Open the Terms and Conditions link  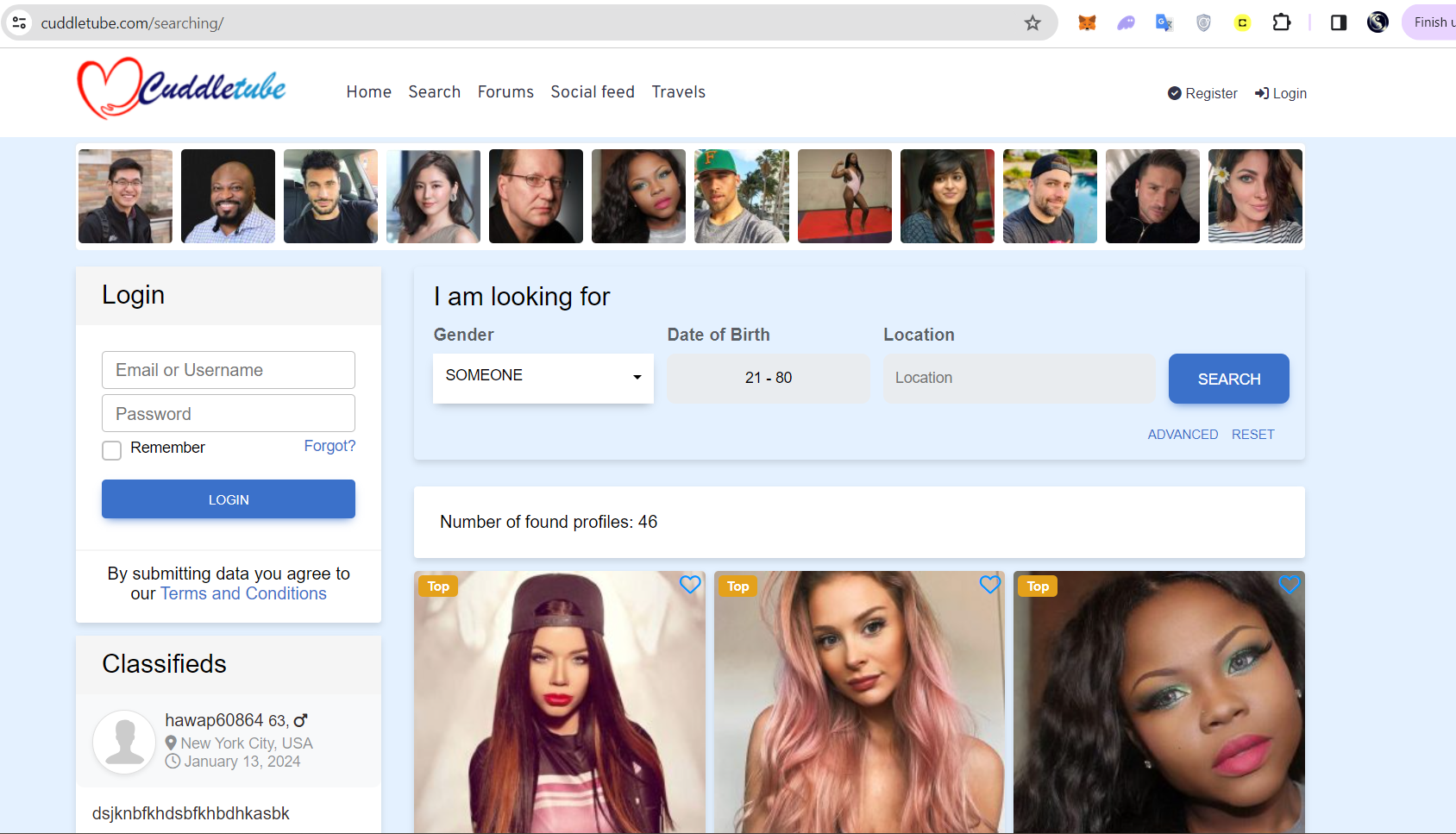[243, 593]
